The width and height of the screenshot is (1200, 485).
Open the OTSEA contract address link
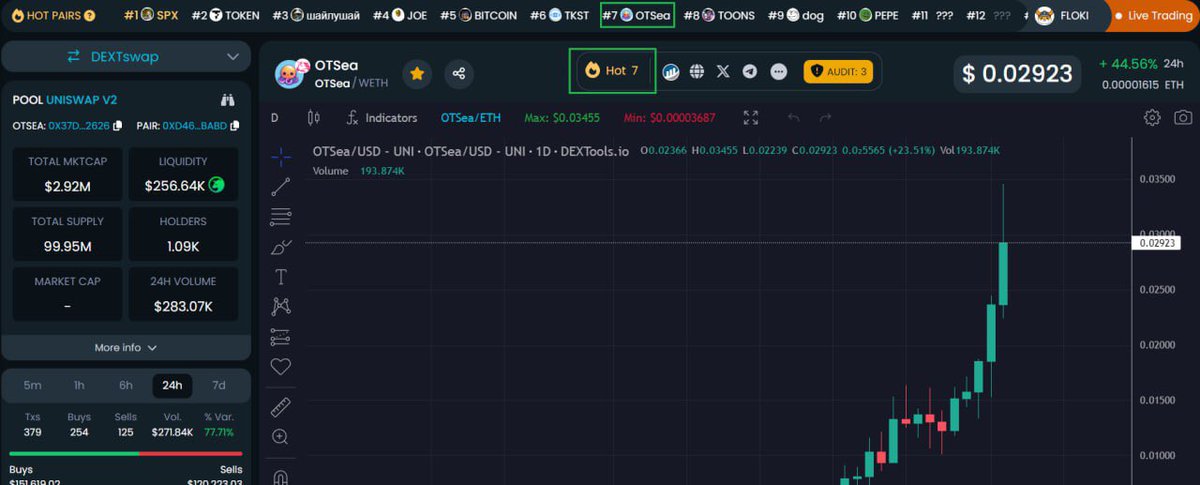point(79,126)
